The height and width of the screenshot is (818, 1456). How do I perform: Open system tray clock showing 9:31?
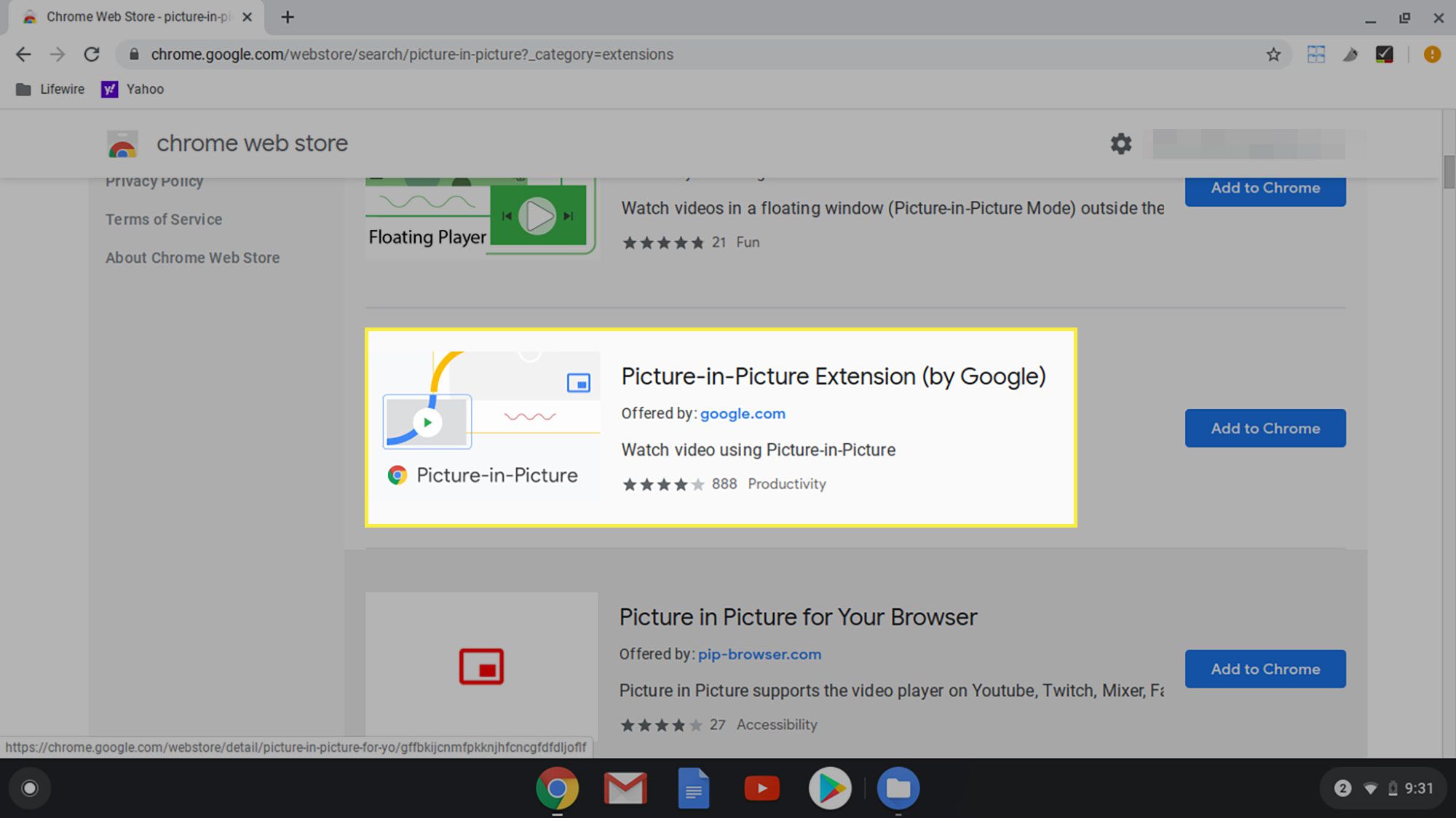1419,788
